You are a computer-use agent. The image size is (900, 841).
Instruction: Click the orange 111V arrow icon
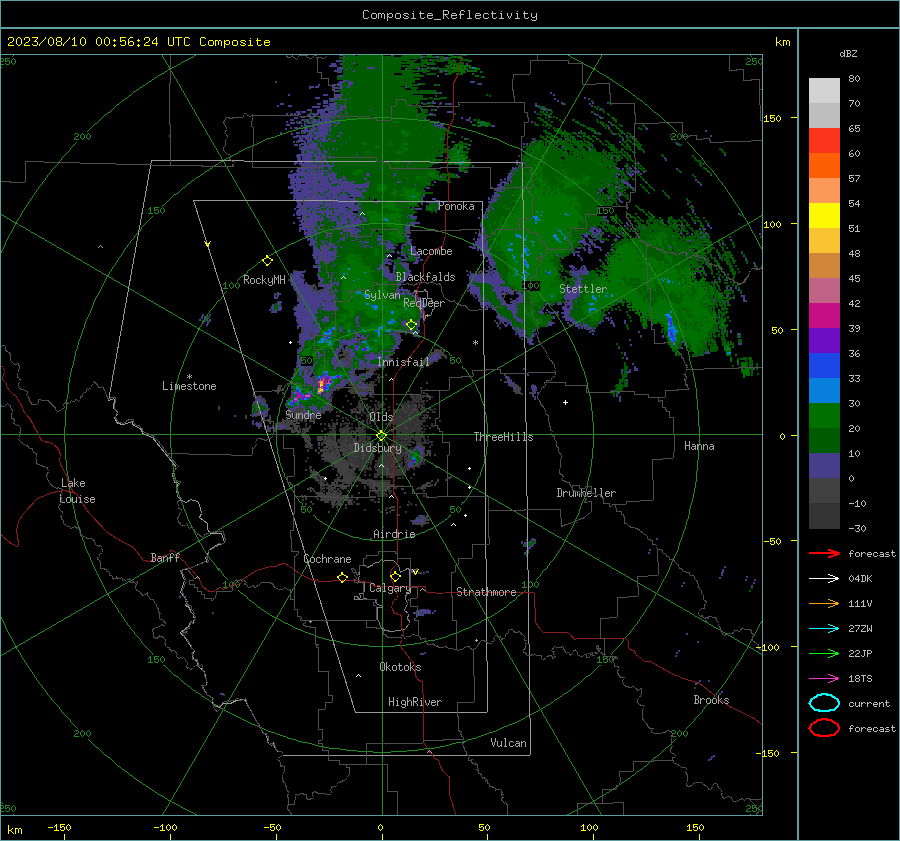pos(824,603)
